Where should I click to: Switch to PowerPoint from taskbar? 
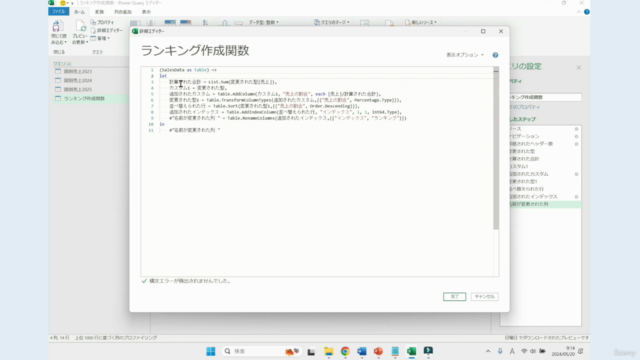click(x=378, y=351)
